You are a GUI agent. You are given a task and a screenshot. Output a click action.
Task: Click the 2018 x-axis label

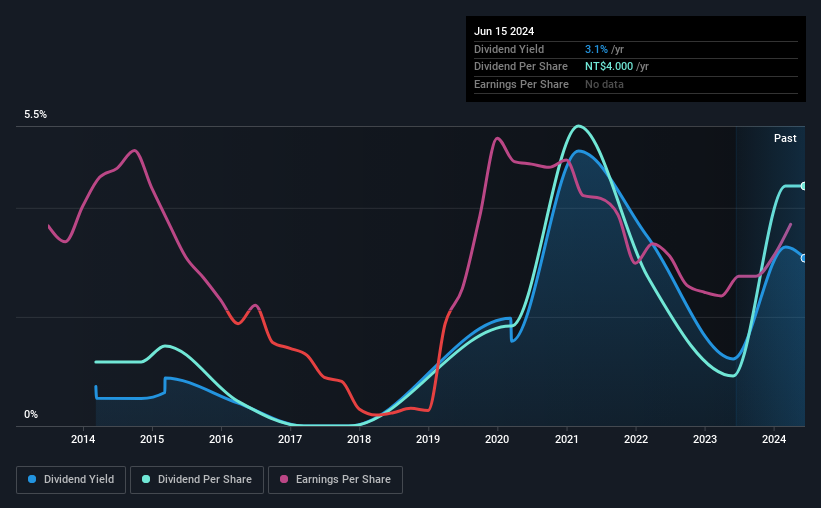pyautogui.click(x=359, y=439)
